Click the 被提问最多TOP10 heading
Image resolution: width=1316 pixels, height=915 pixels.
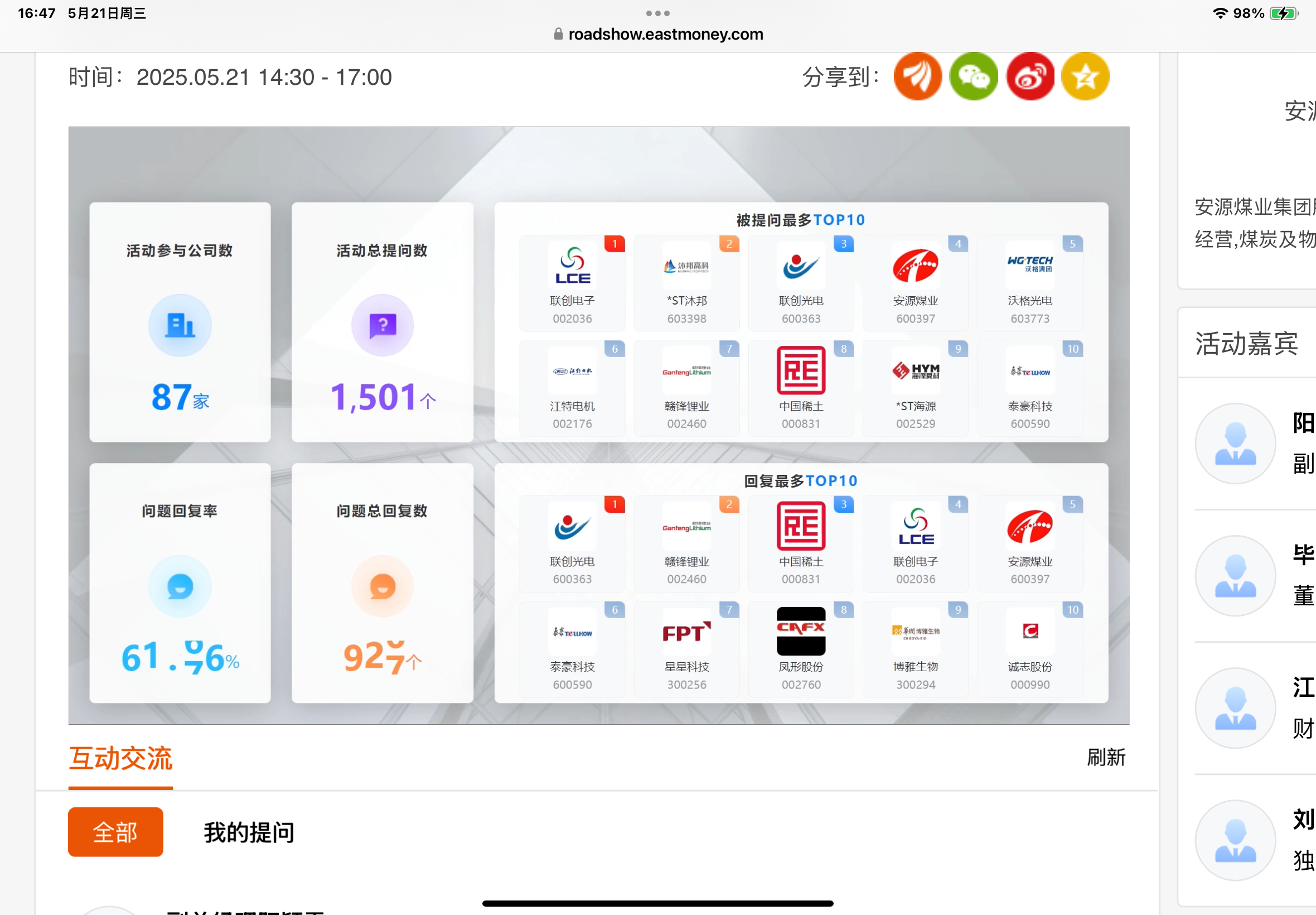coord(800,220)
